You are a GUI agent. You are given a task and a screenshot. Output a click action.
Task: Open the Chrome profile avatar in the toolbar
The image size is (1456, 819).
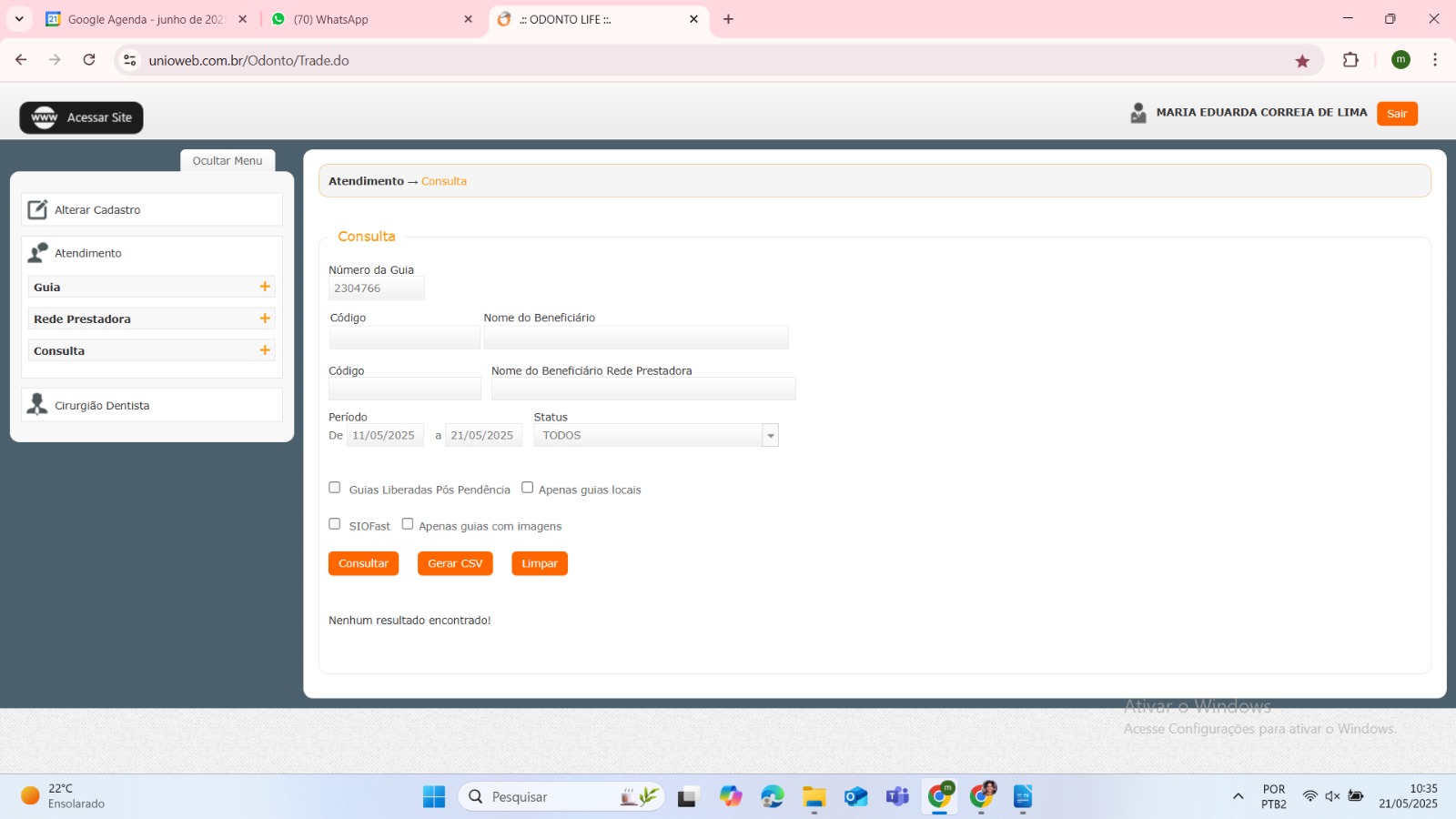[1400, 60]
